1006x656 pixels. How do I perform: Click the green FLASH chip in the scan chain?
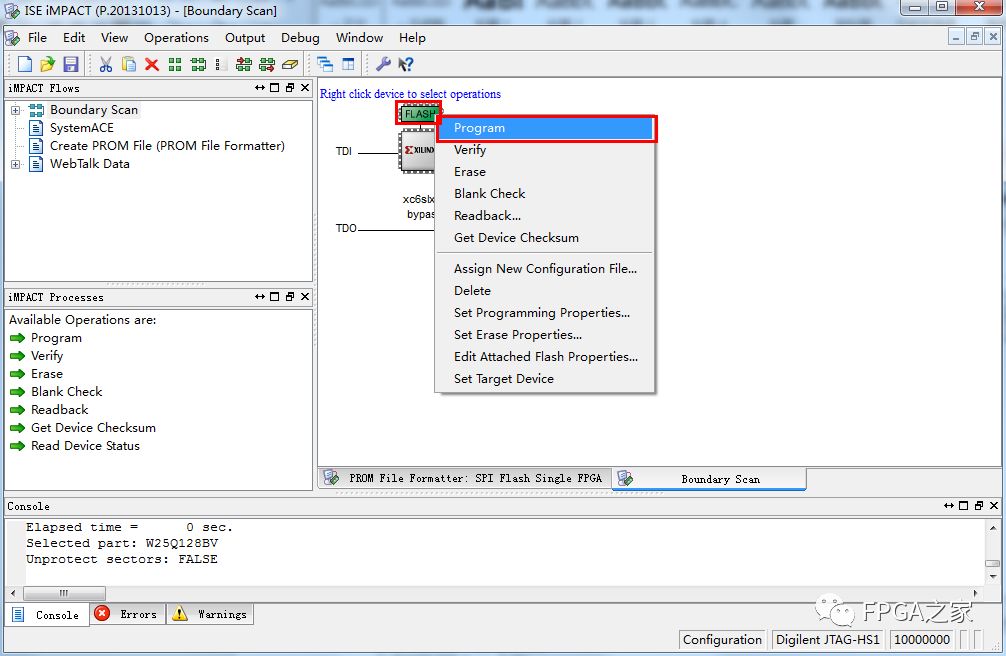pos(419,114)
